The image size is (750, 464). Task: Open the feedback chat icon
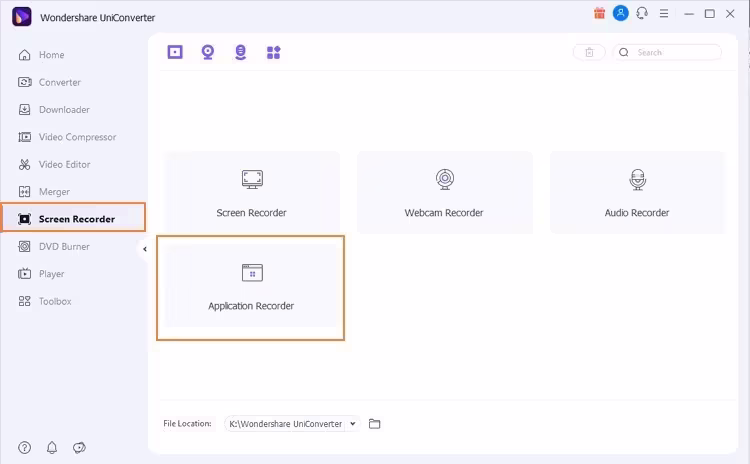(79, 447)
